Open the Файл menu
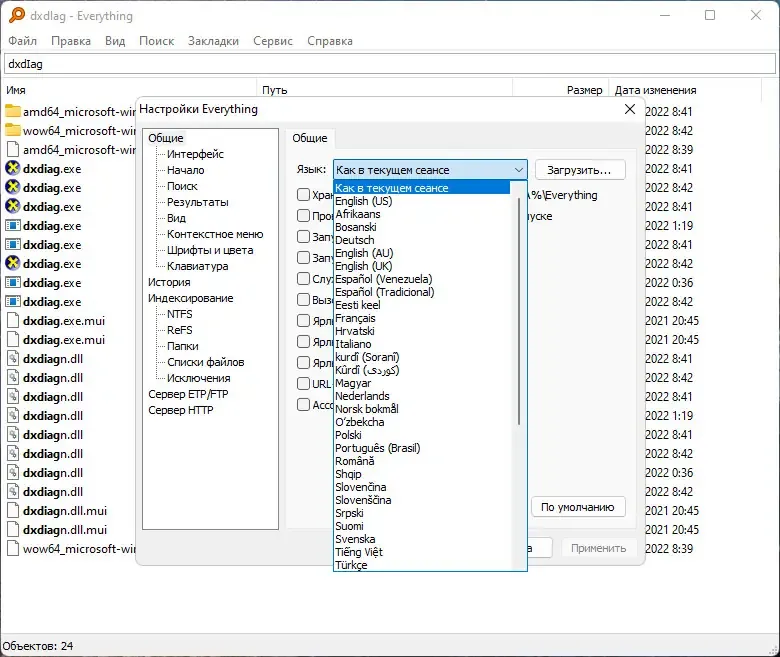 [22, 41]
